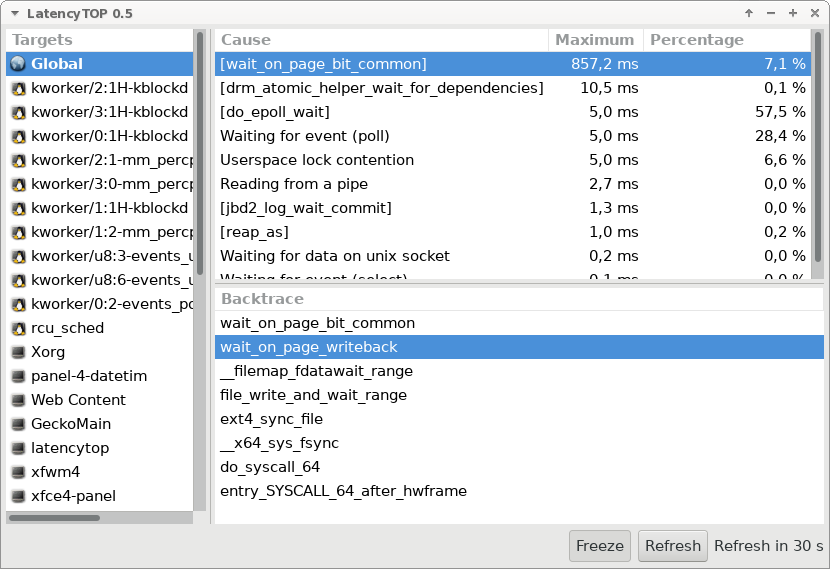Sort by the Cause column header
Viewport: 830px width, 569px height.
pyautogui.click(x=380, y=40)
